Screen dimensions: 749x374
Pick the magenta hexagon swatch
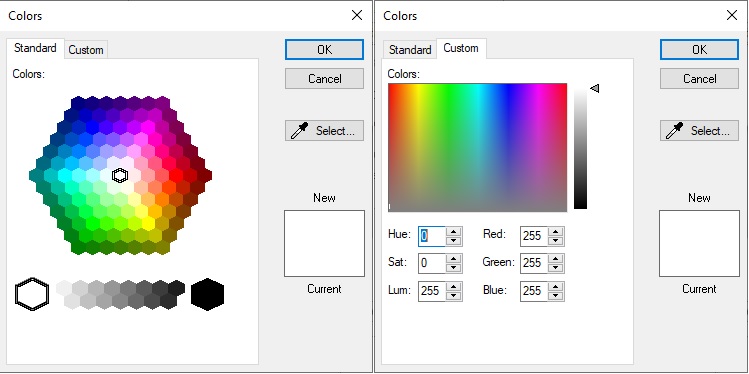pos(148,127)
